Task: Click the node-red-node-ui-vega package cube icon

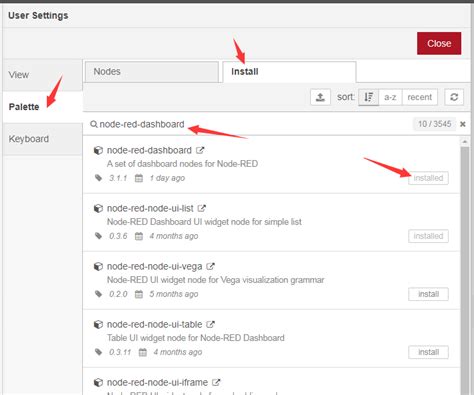Action: (x=98, y=266)
